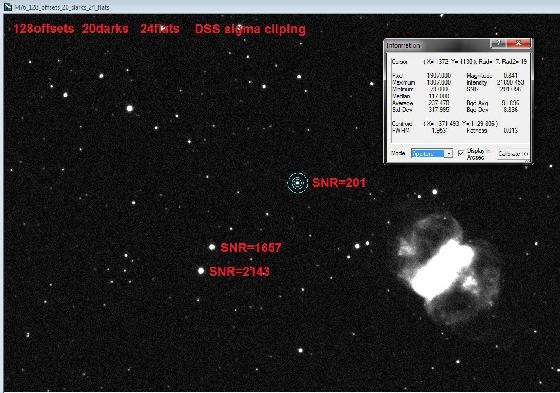Click the bright core of the nebula
This screenshot has width=560, height=393.
(x=442, y=270)
